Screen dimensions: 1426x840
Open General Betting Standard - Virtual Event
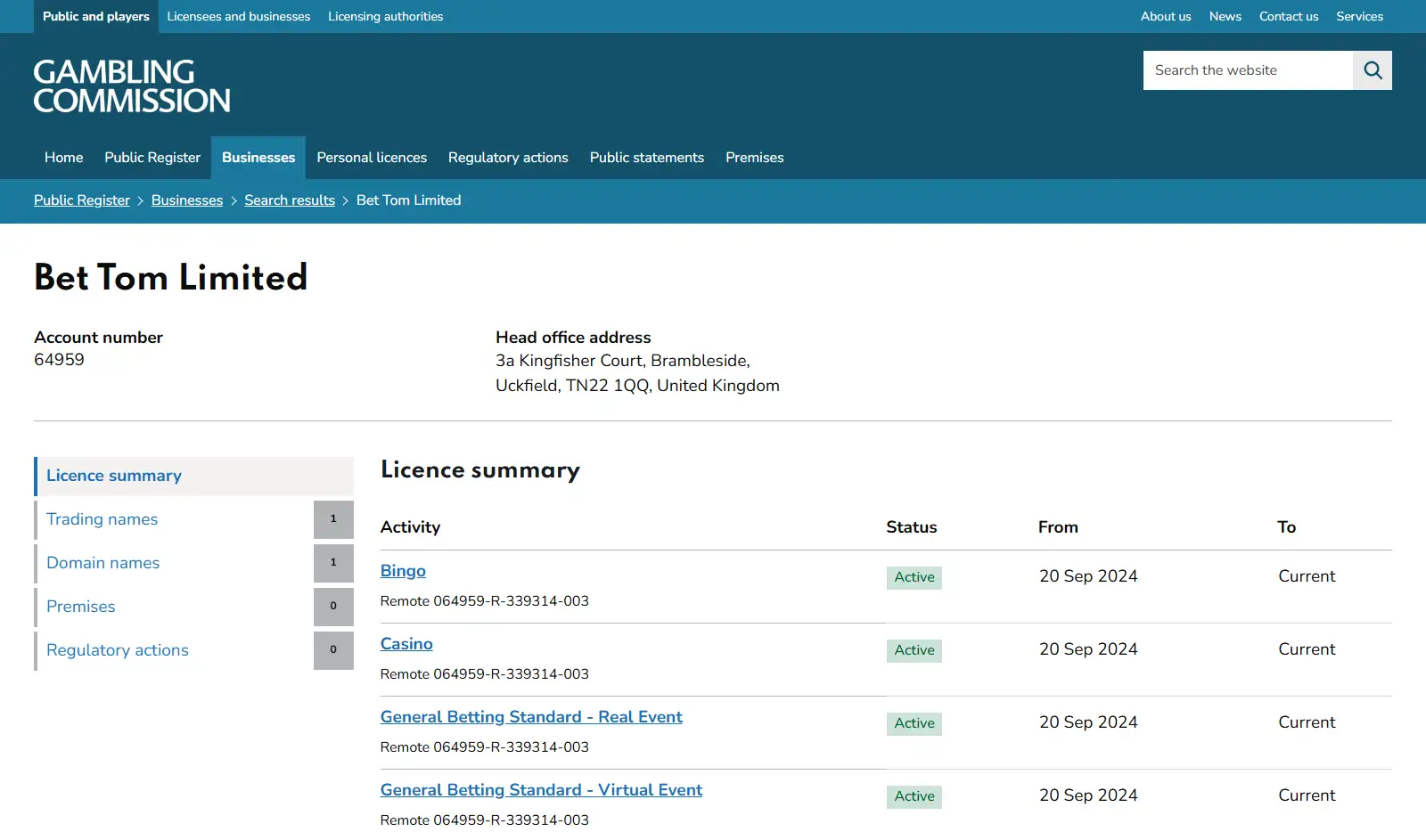(541, 790)
